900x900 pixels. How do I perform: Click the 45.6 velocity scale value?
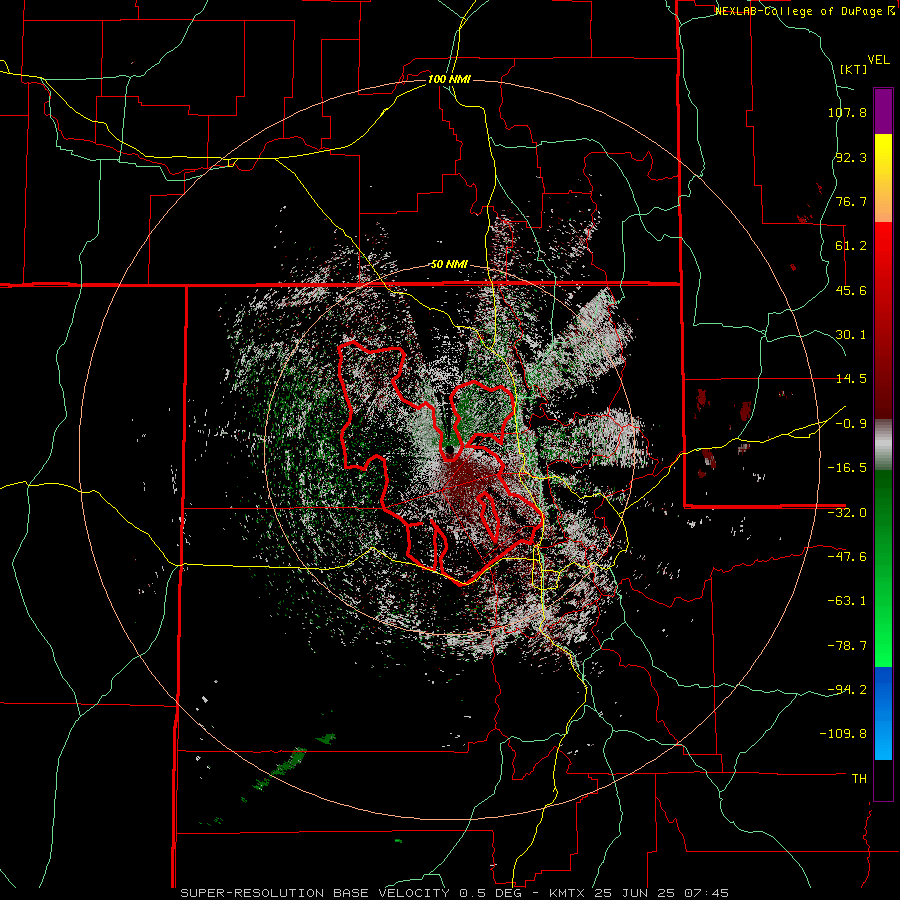point(851,290)
